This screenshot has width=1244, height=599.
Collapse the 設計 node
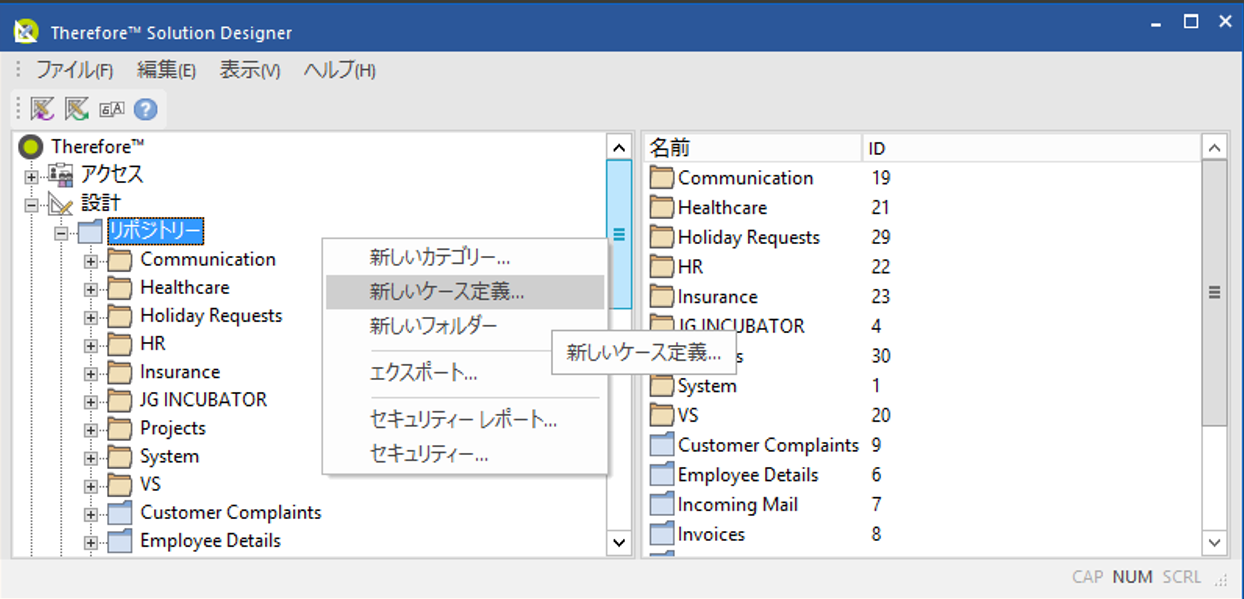click(x=31, y=205)
